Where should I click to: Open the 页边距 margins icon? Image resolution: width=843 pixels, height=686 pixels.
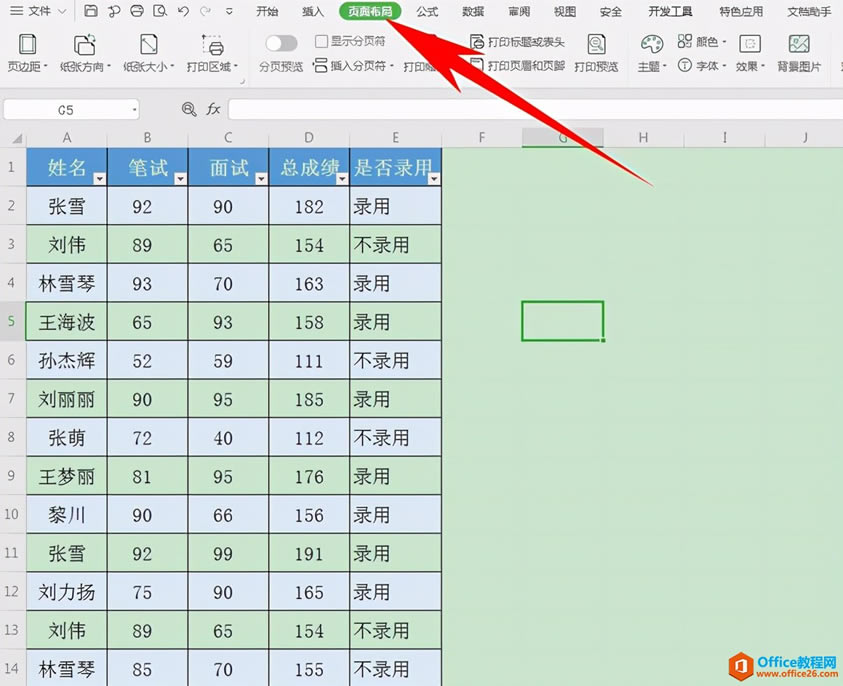pyautogui.click(x=27, y=45)
